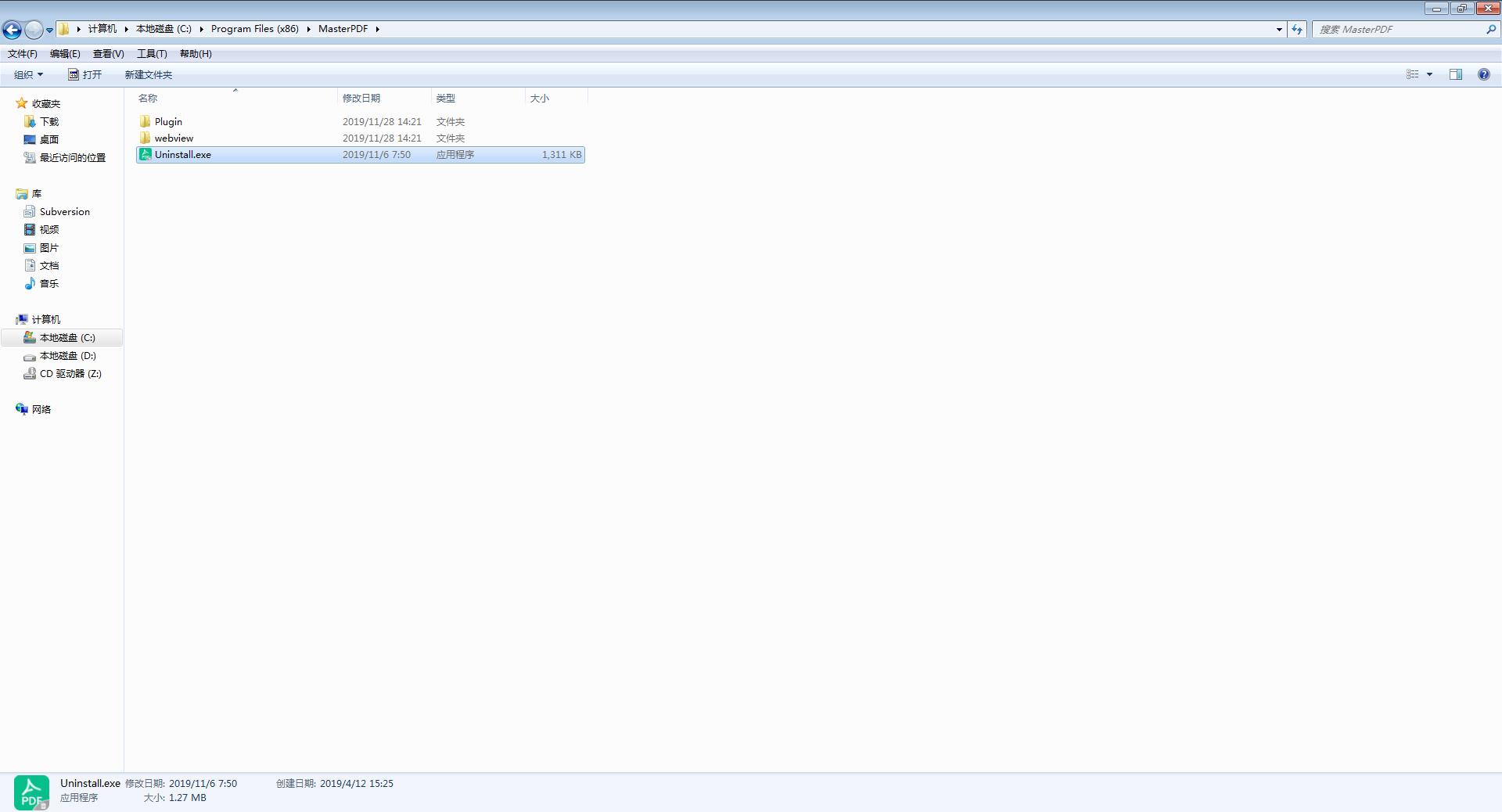Open CD drive (Z:) in sidebar
1502x812 pixels.
pyautogui.click(x=70, y=374)
